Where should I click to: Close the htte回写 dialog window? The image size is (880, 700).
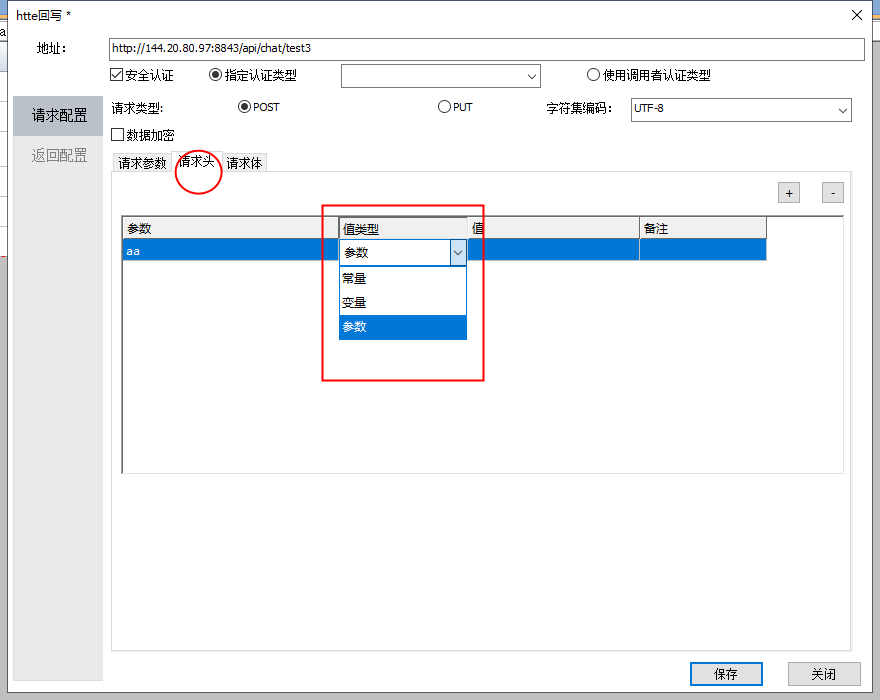pyautogui.click(x=856, y=14)
